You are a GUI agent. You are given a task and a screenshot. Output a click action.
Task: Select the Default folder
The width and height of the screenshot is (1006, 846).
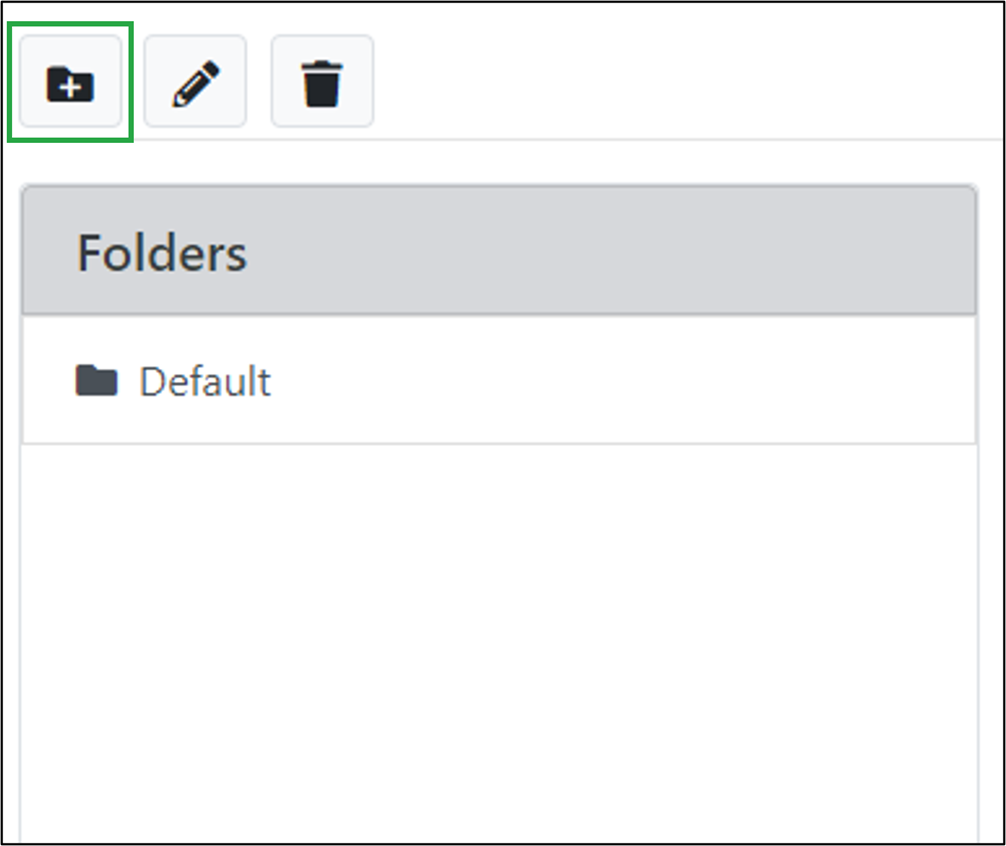pos(204,381)
